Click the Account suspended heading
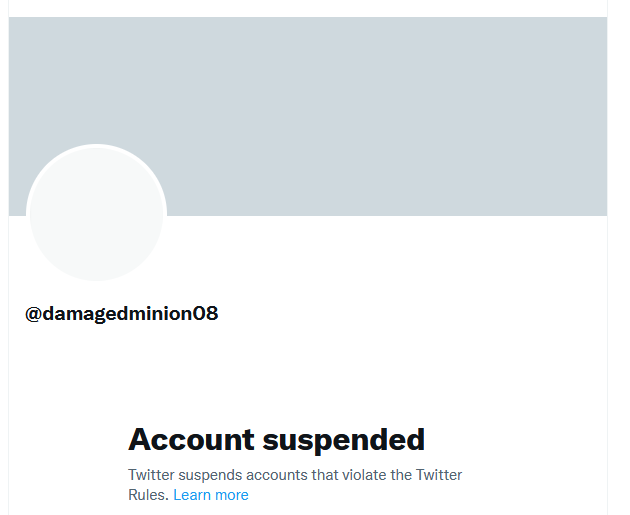Screen dimensions: 630x515 pyautogui.click(x=276, y=440)
